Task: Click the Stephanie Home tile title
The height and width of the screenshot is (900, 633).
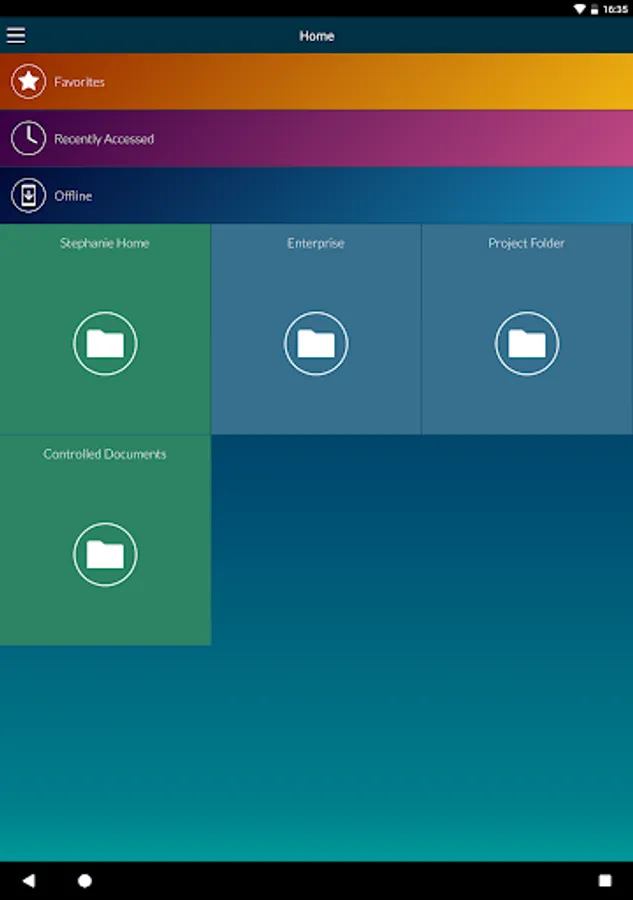Action: pos(104,243)
